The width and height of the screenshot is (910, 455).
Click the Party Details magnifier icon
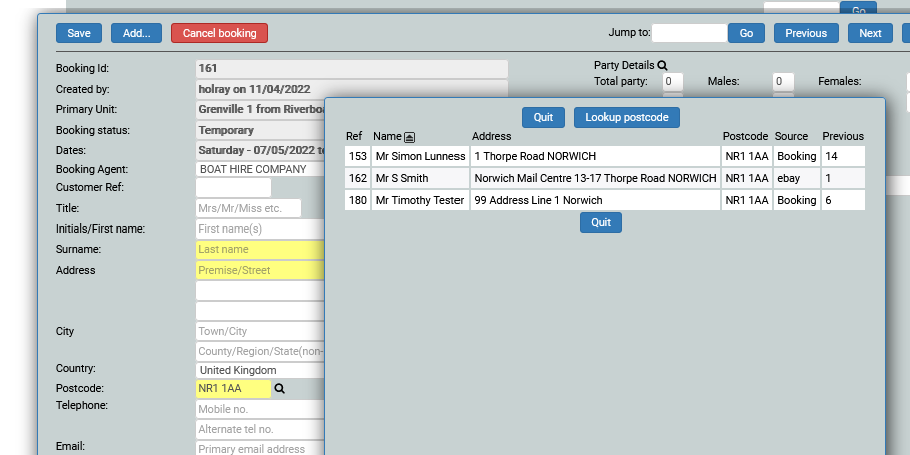point(662,66)
